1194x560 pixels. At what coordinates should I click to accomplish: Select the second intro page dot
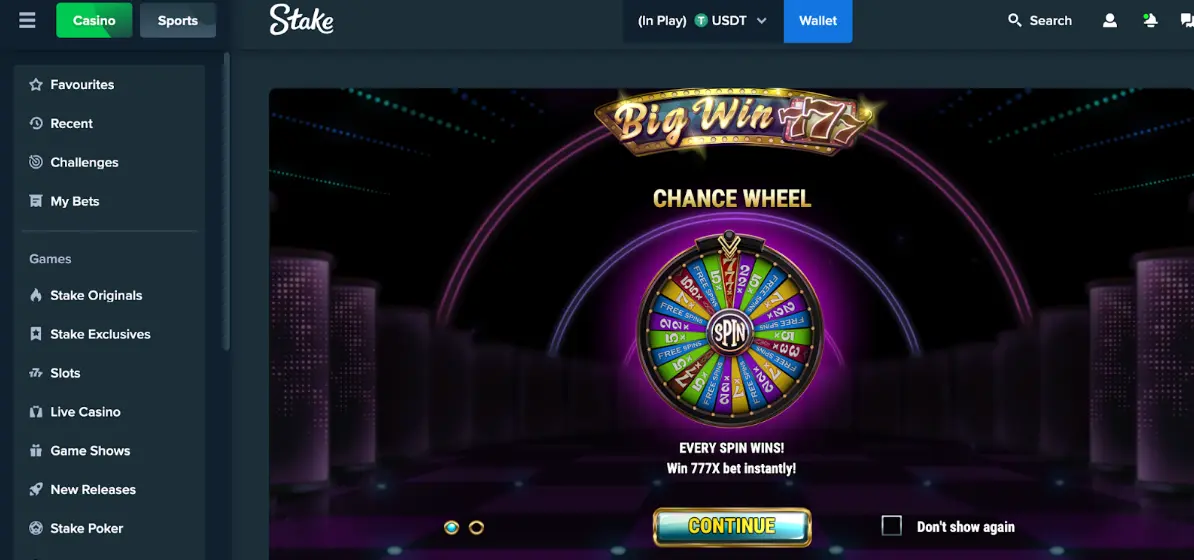click(x=476, y=527)
